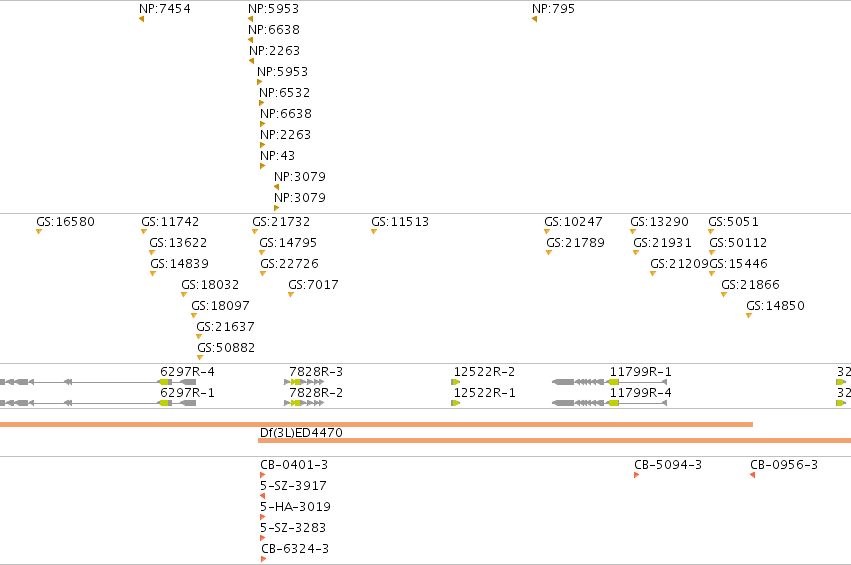Click the 6297R-4 transcript name
The width and height of the screenshot is (851, 565).
click(187, 372)
